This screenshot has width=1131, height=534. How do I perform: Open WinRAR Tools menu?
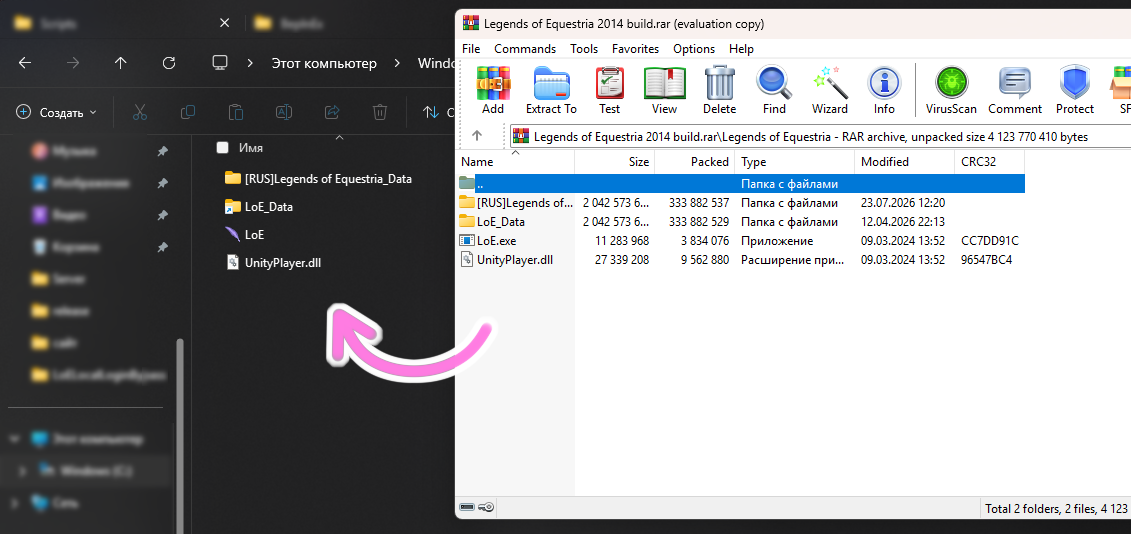(584, 49)
